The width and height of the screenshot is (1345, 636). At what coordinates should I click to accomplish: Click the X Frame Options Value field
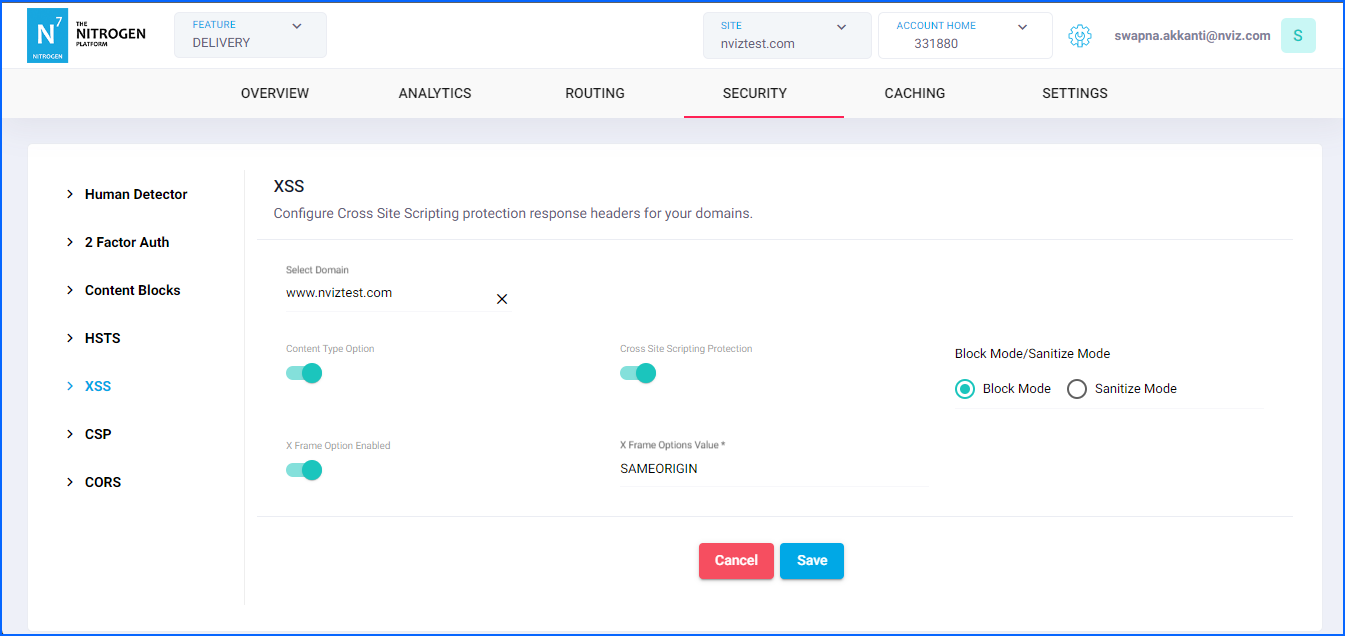(x=772, y=468)
